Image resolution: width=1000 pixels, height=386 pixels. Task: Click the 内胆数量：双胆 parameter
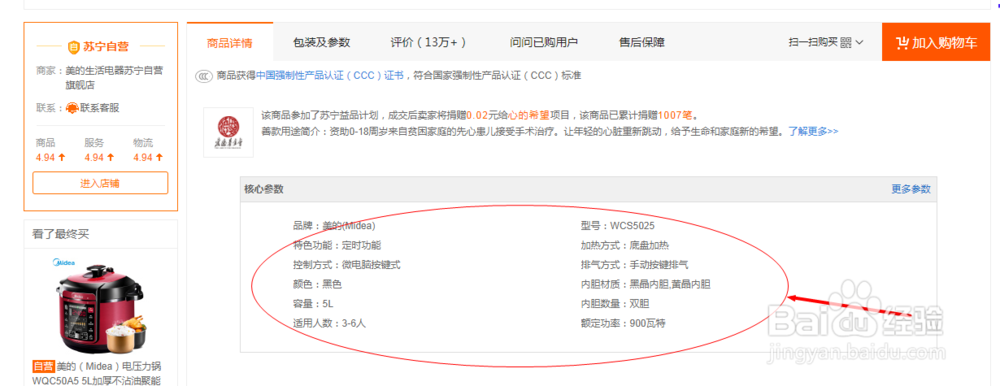(x=615, y=304)
